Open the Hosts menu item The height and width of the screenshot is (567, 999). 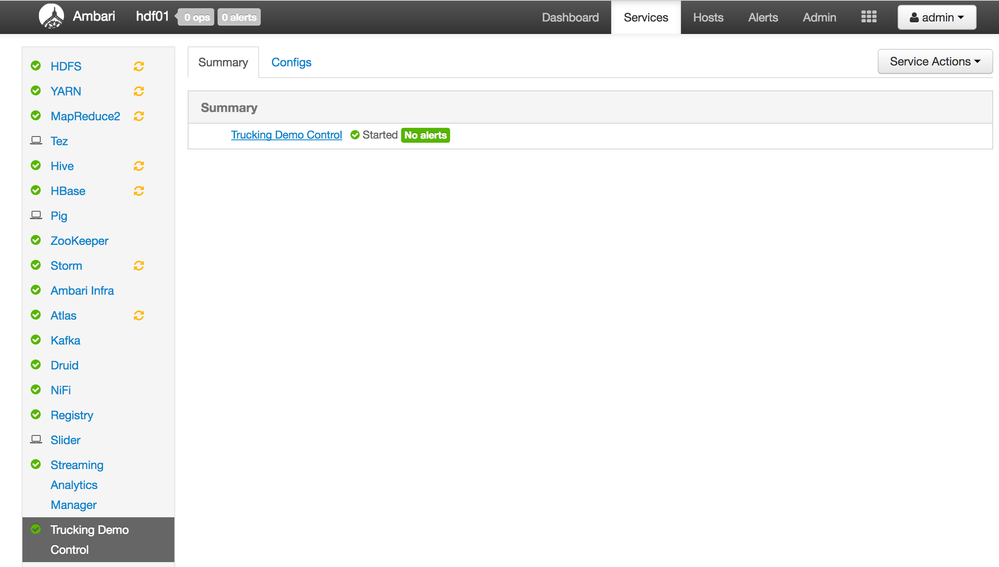coord(708,17)
